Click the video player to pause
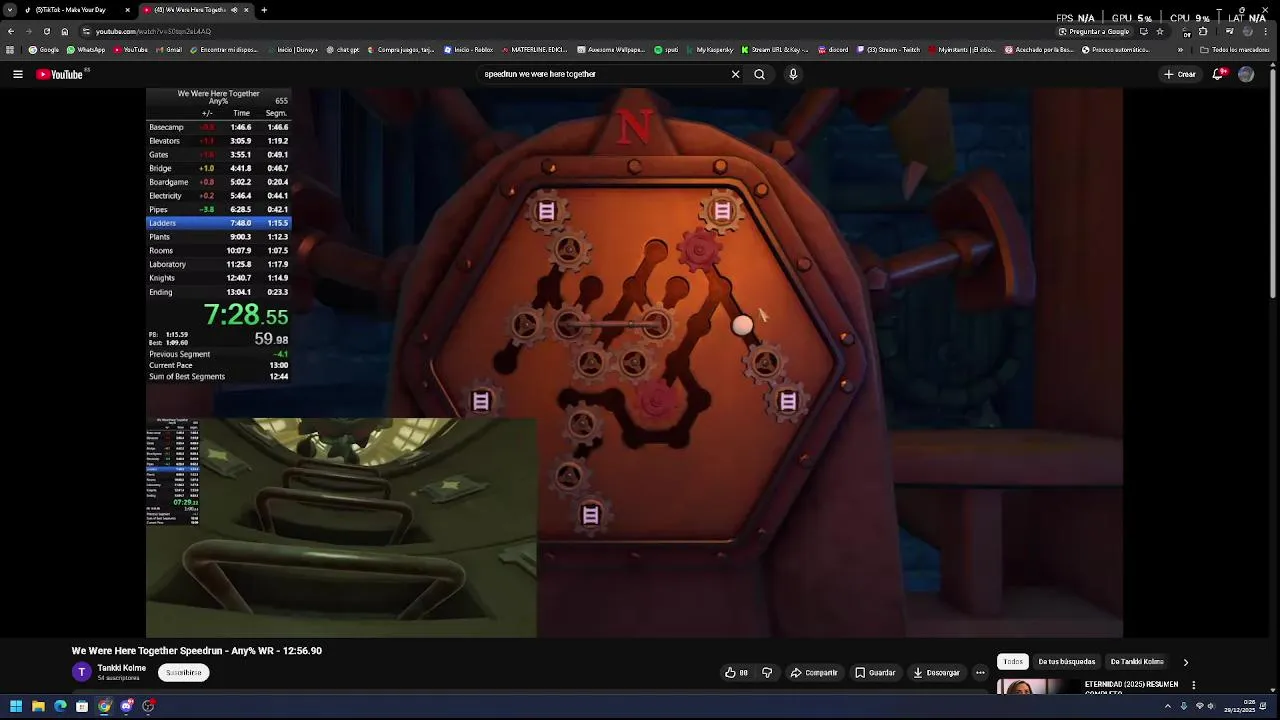1280x720 pixels. pos(634,362)
